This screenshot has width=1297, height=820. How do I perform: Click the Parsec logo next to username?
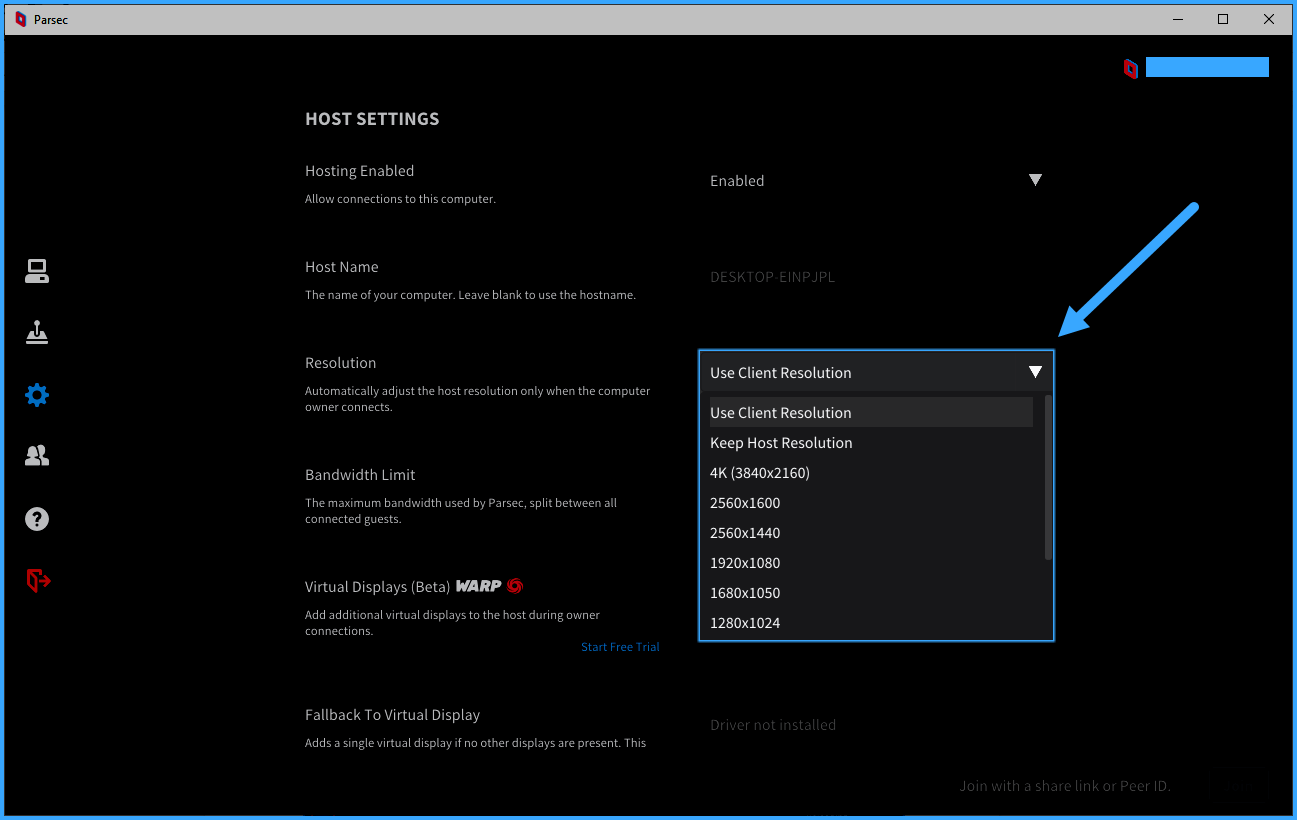click(x=1131, y=68)
